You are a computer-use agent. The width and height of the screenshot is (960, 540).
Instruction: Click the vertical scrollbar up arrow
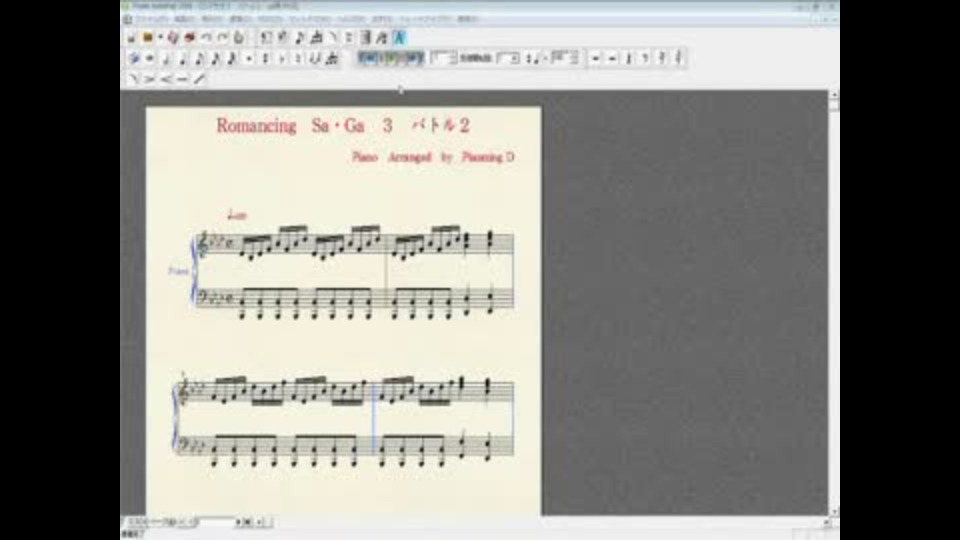tap(833, 95)
